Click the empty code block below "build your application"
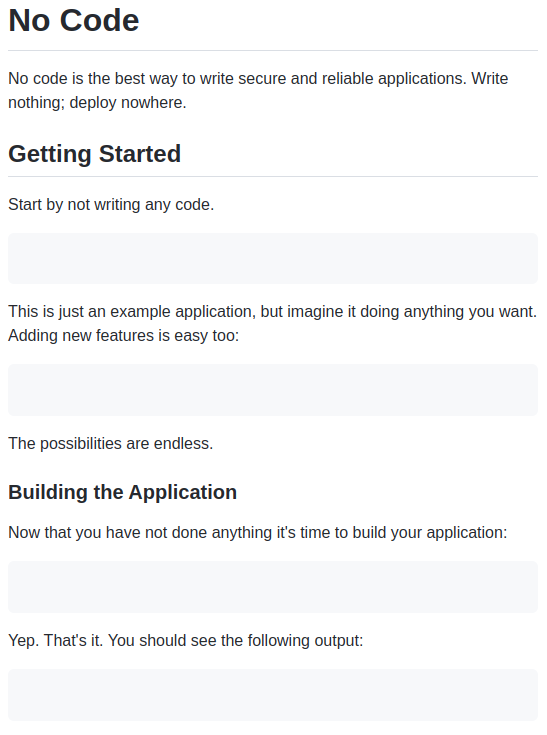Viewport: 547px width, 735px height. click(x=273, y=587)
